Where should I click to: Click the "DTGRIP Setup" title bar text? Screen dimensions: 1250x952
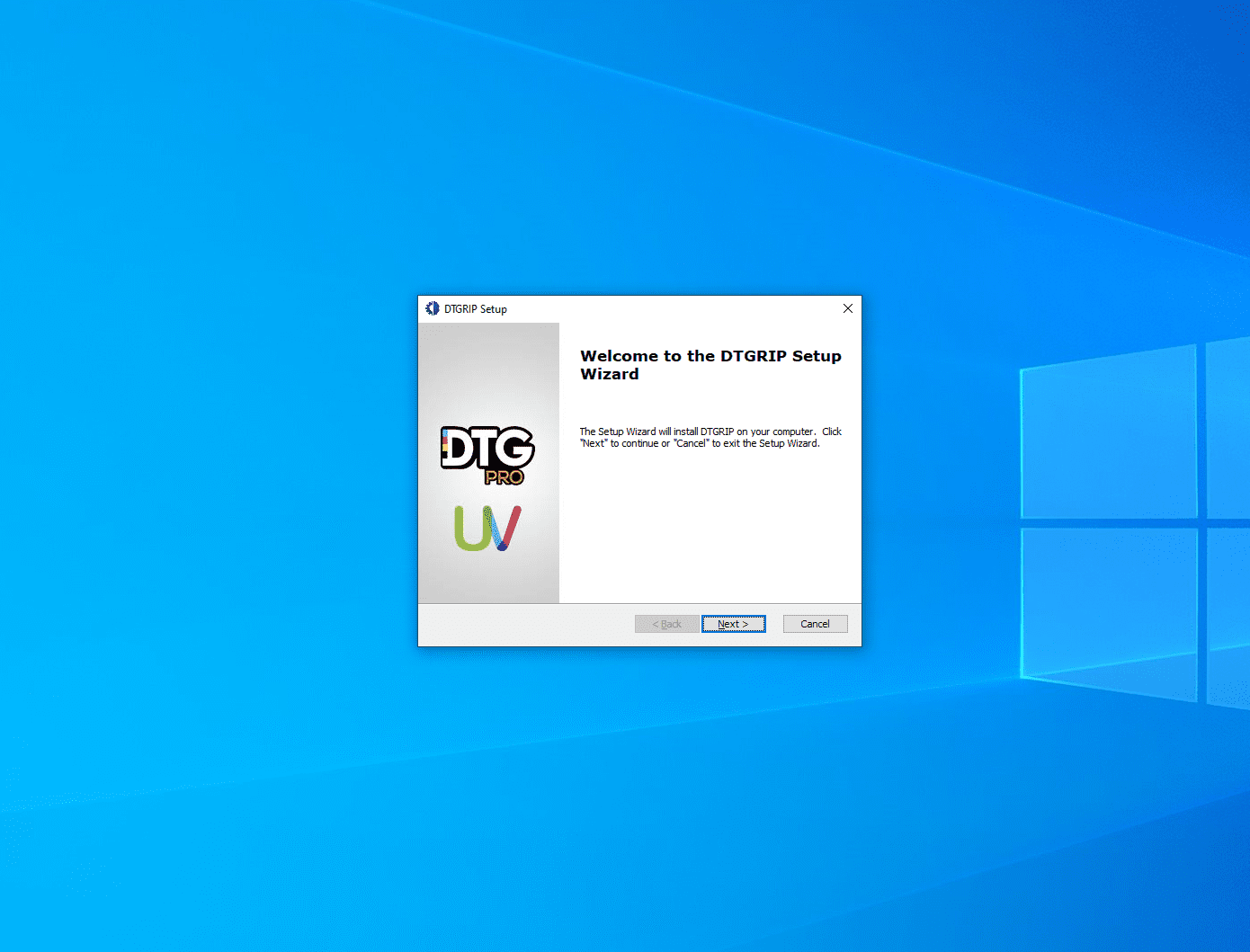click(x=476, y=308)
